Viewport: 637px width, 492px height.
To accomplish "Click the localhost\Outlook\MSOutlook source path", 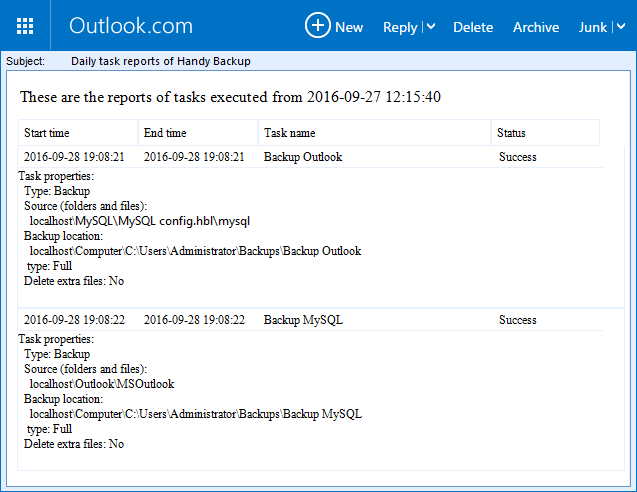I will [x=102, y=384].
